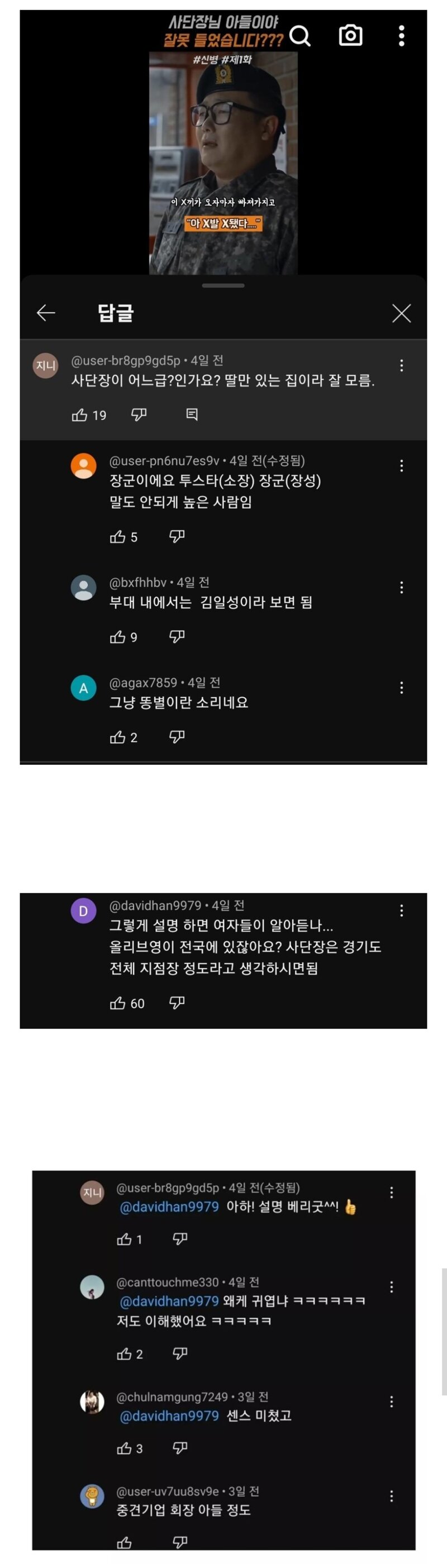This screenshot has width=447, height=1568.
Task: Grab the drag handle above 답글
Action: click(223, 285)
